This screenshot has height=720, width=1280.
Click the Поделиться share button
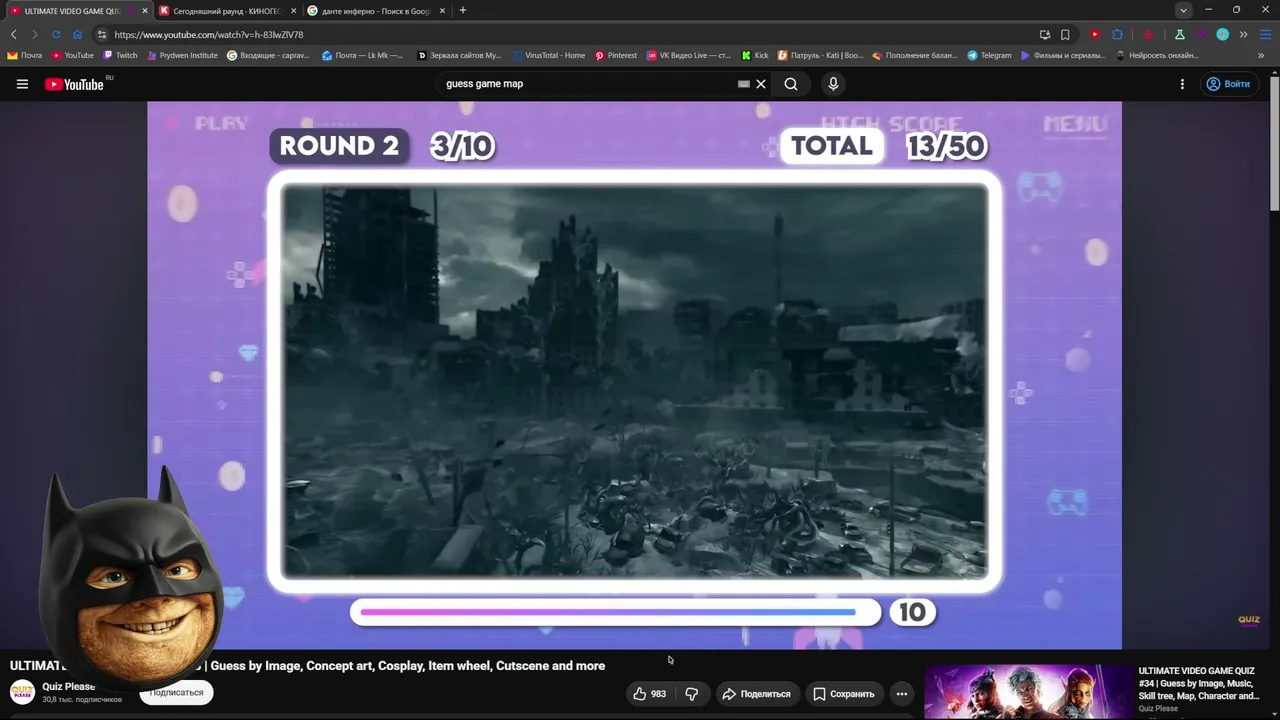pyautogui.click(x=756, y=694)
